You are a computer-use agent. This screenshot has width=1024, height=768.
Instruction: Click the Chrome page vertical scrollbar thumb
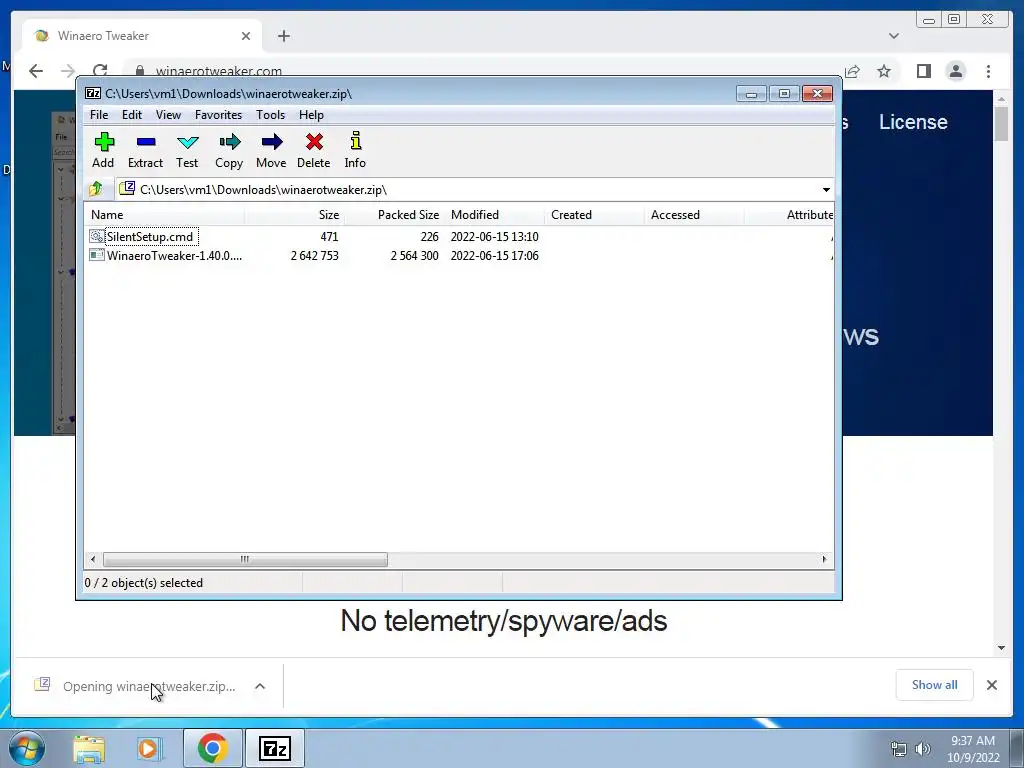(x=1002, y=123)
